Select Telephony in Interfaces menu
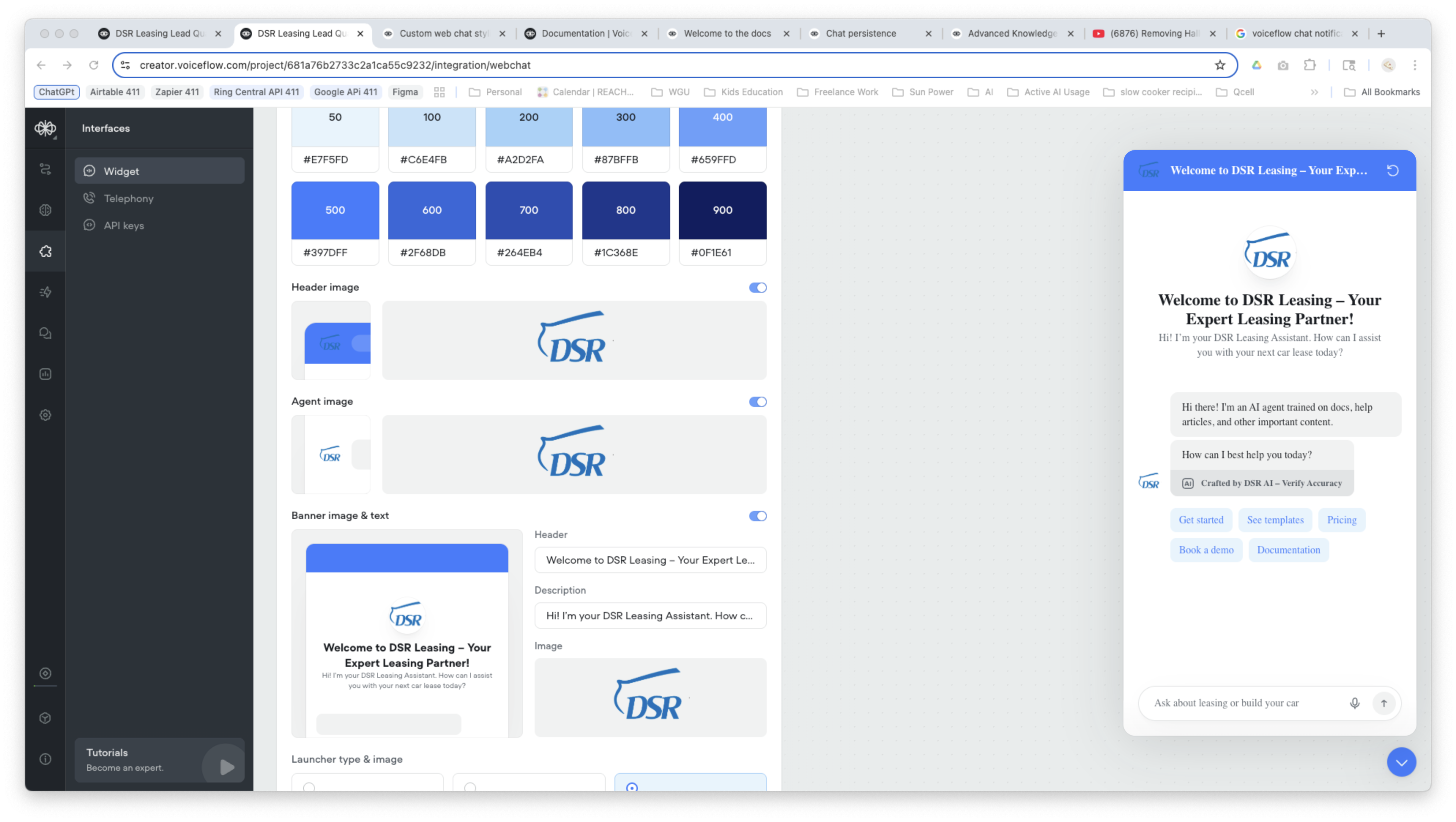Viewport: 1456px width, 822px height. [x=159, y=198]
